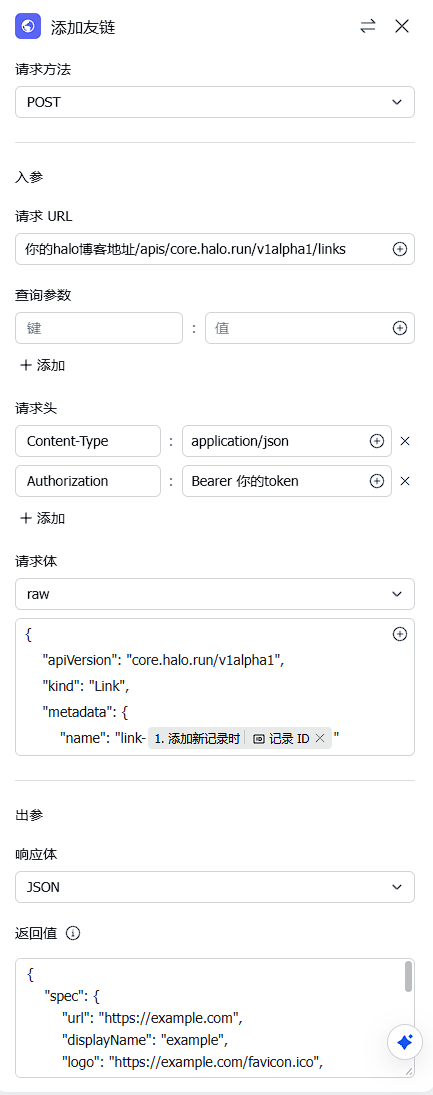Expand the raw request body type dropdown
The height and width of the screenshot is (1095, 433).
pos(215,594)
